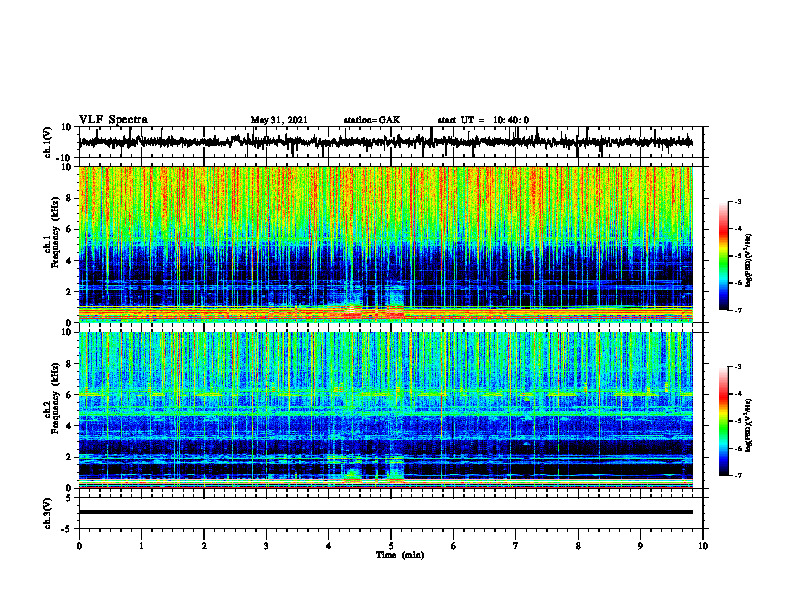Click the ch.1(V) waveform trace panel
This screenshot has width=792, height=612.
pos(391,142)
